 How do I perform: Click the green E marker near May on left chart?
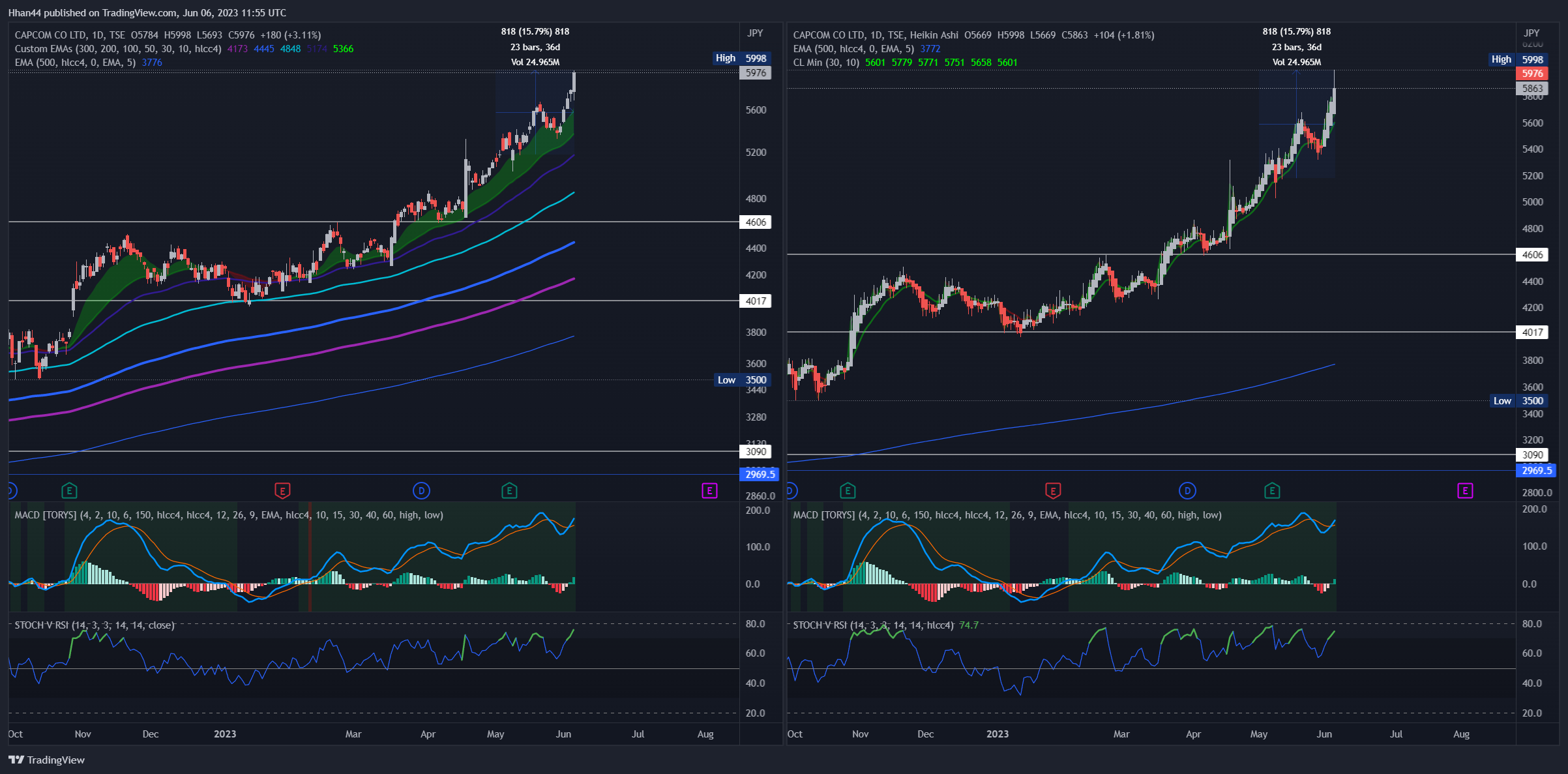click(509, 490)
